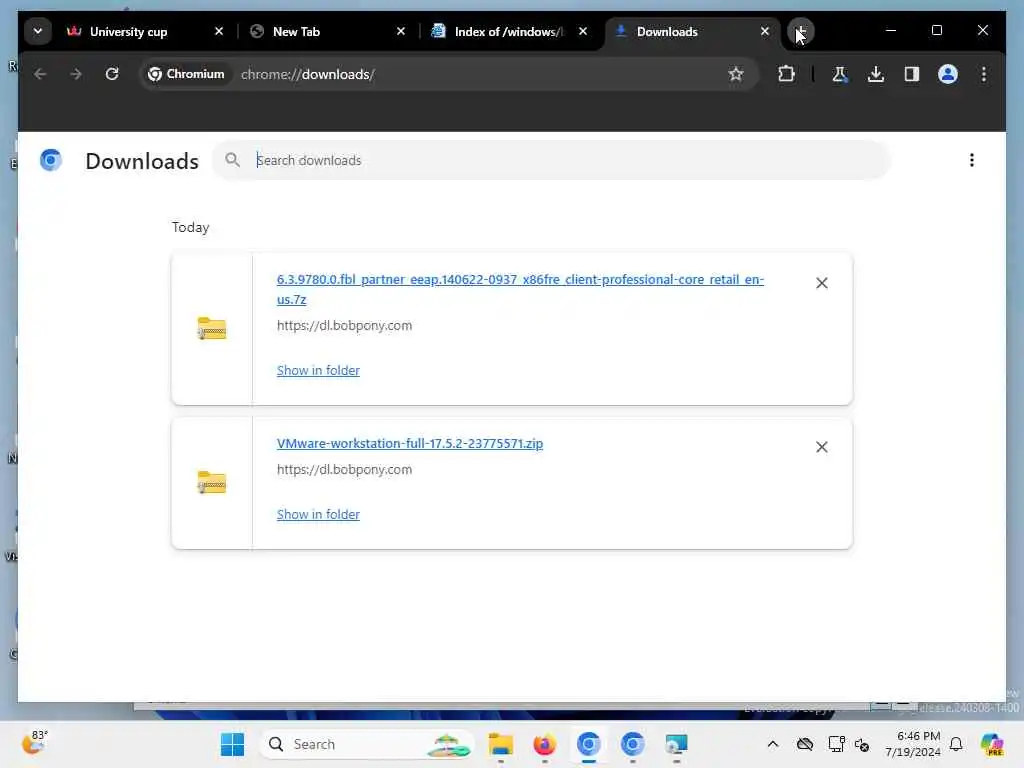The image size is (1024, 768).
Task: Open the downloads toolbar icon
Action: click(x=876, y=74)
